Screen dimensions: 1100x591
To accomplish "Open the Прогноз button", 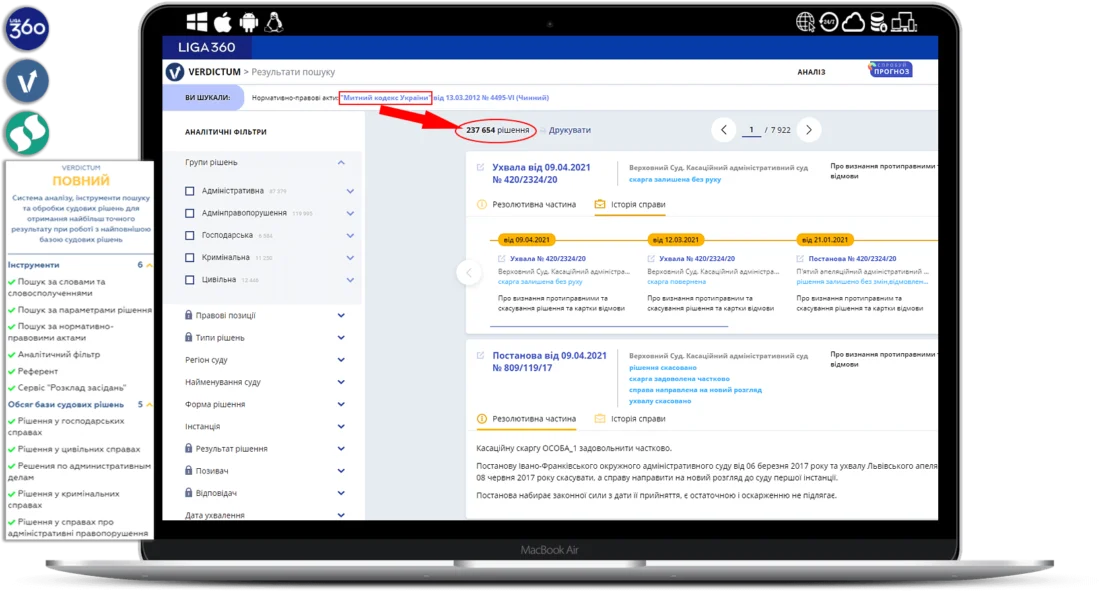I will [890, 69].
